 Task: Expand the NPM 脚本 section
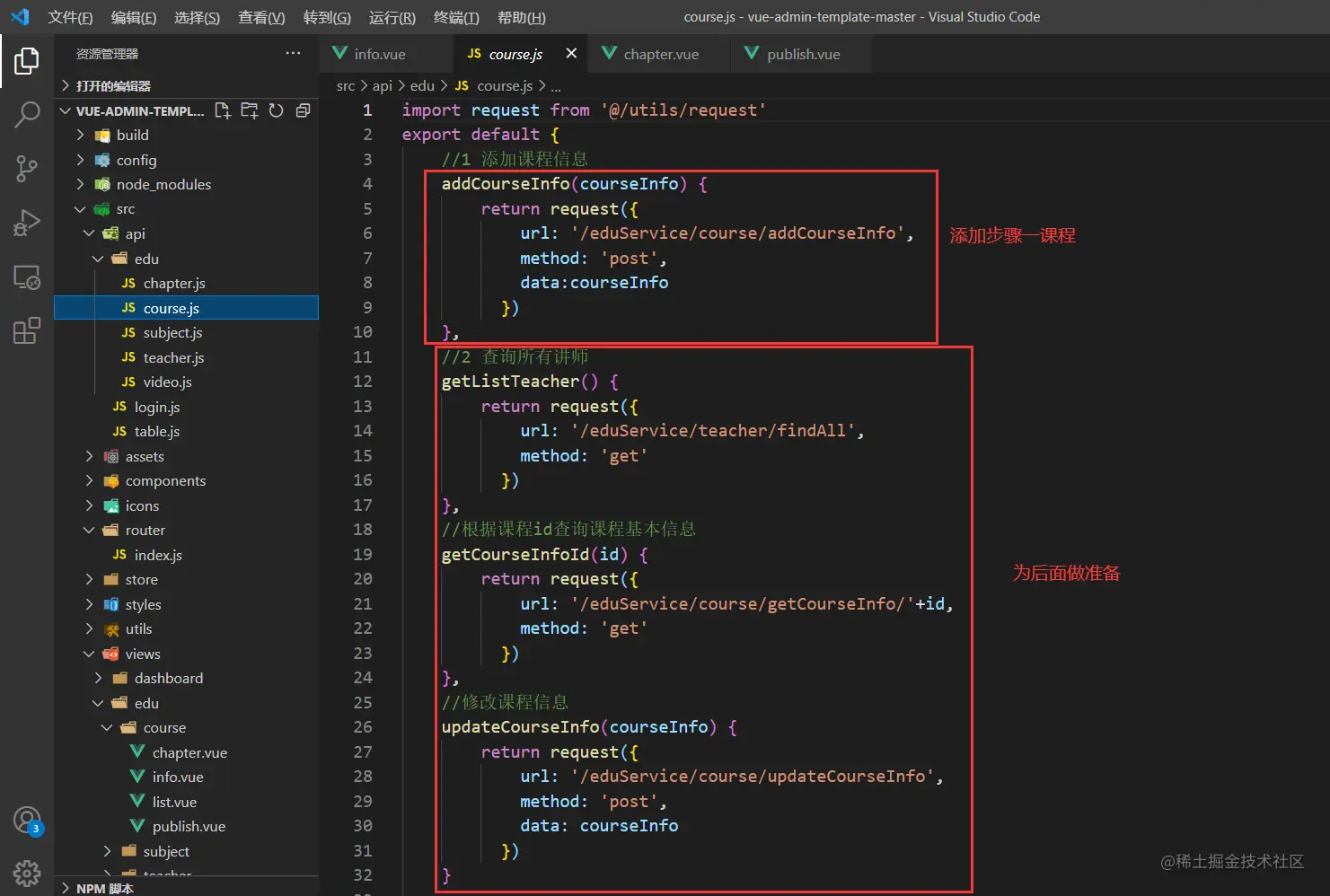[x=186, y=888]
